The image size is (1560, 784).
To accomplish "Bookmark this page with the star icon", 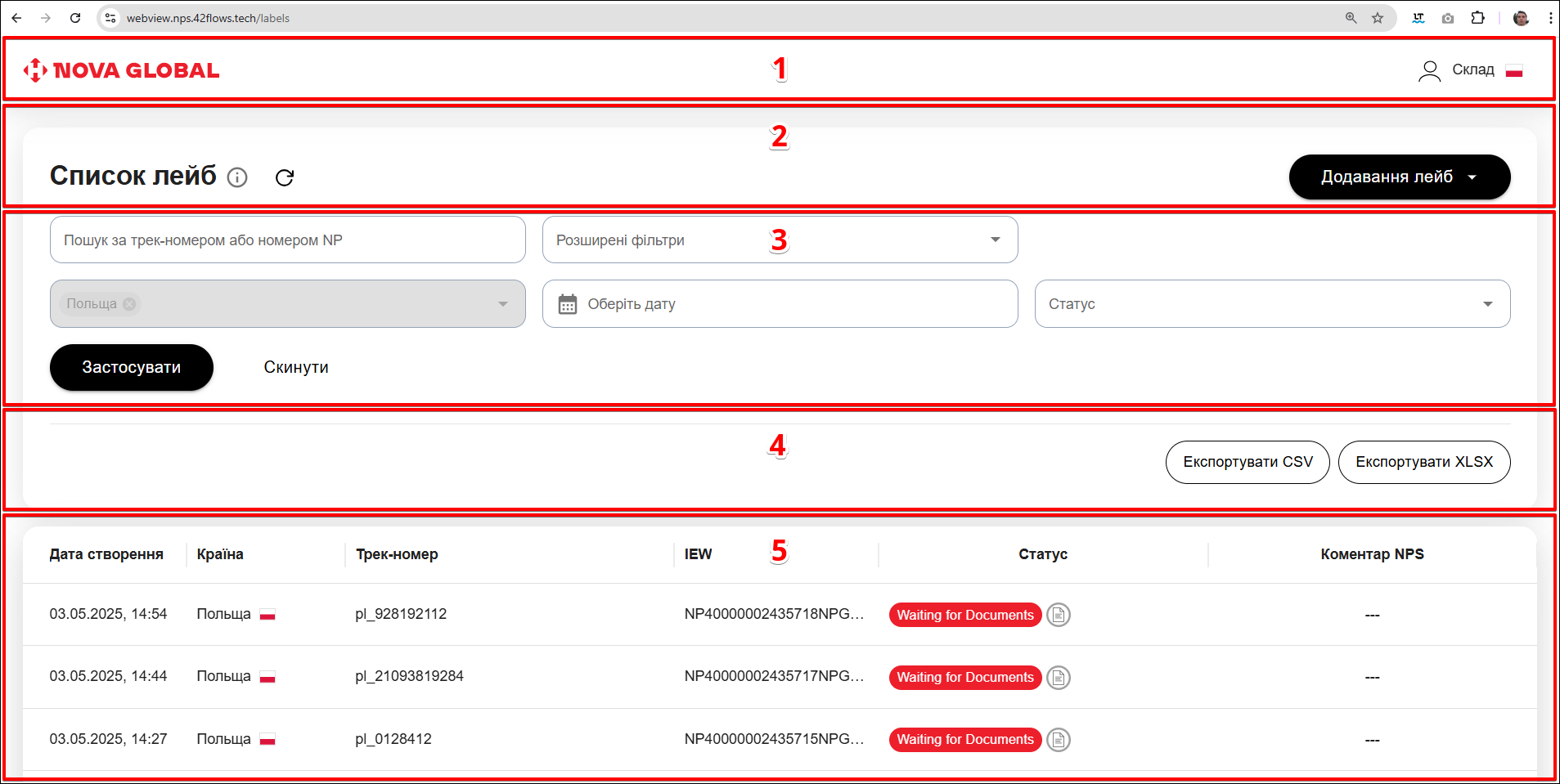I will [1378, 18].
